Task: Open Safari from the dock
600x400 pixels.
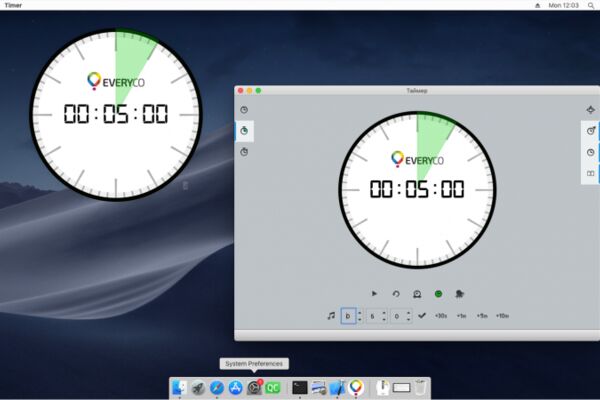Action: pos(217,388)
